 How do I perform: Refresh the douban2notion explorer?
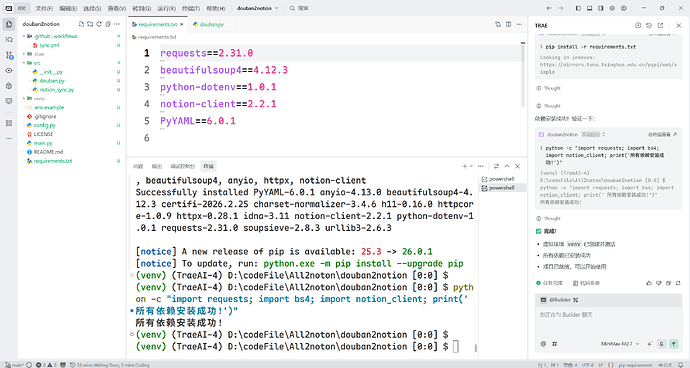click(99, 24)
